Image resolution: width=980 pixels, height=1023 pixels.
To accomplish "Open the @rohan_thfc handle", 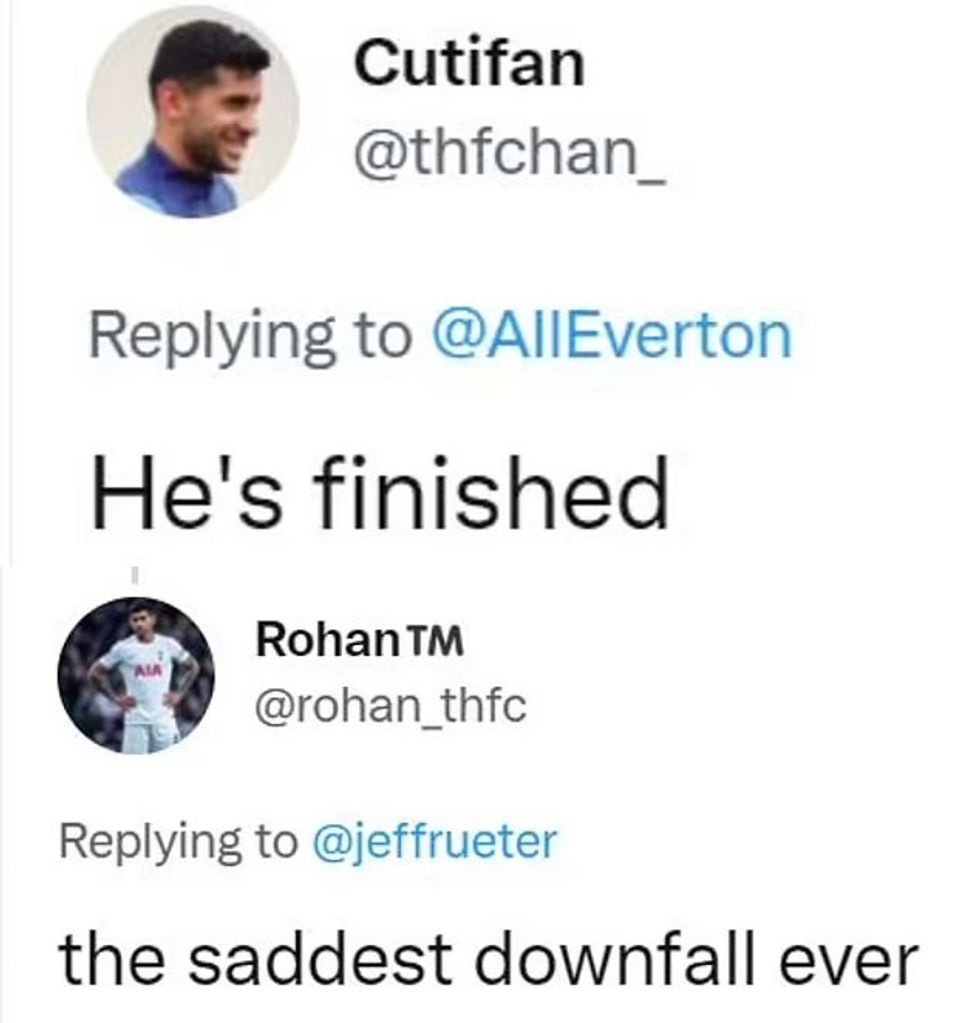I will (391, 709).
